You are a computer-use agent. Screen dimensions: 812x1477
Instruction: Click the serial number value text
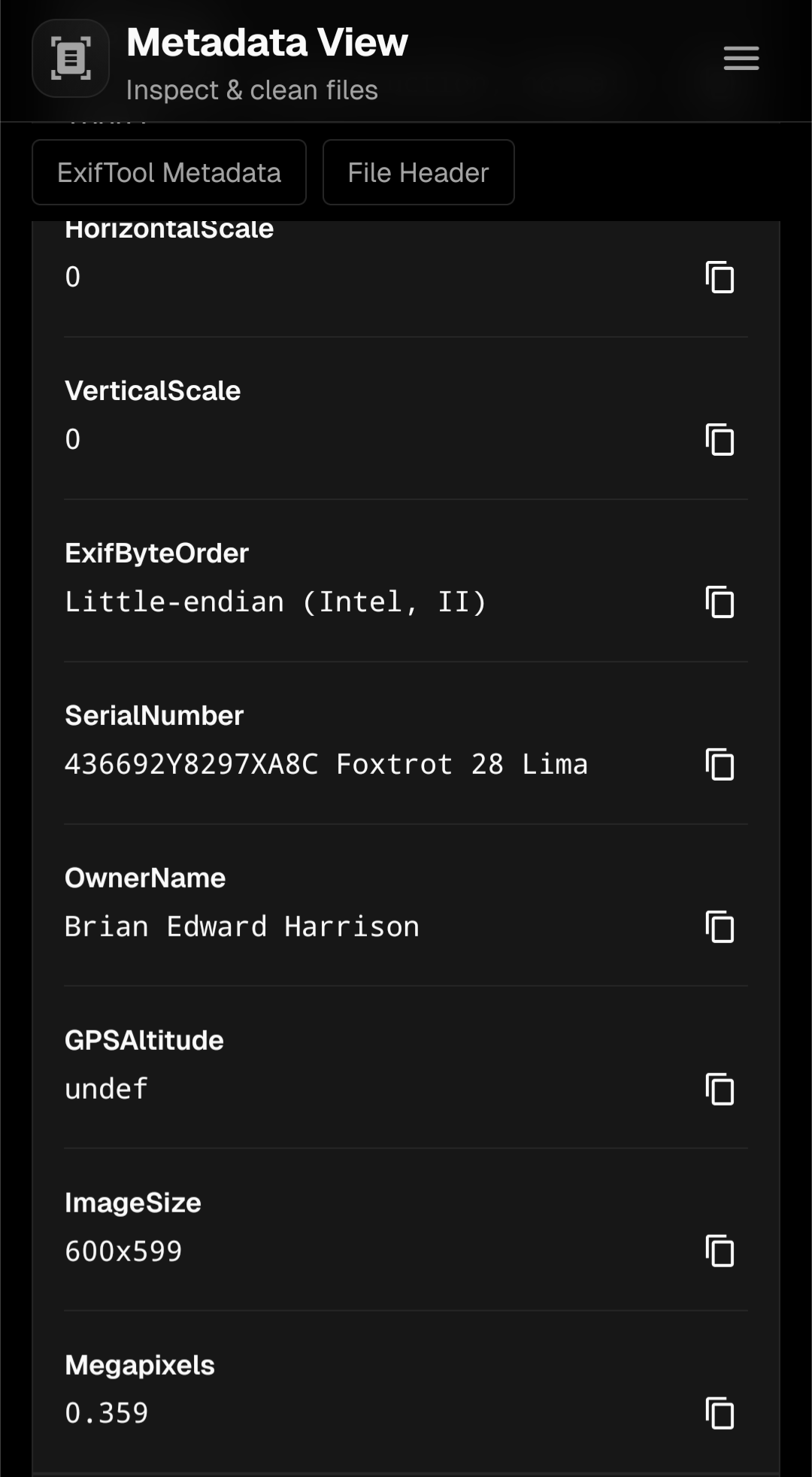click(x=326, y=765)
